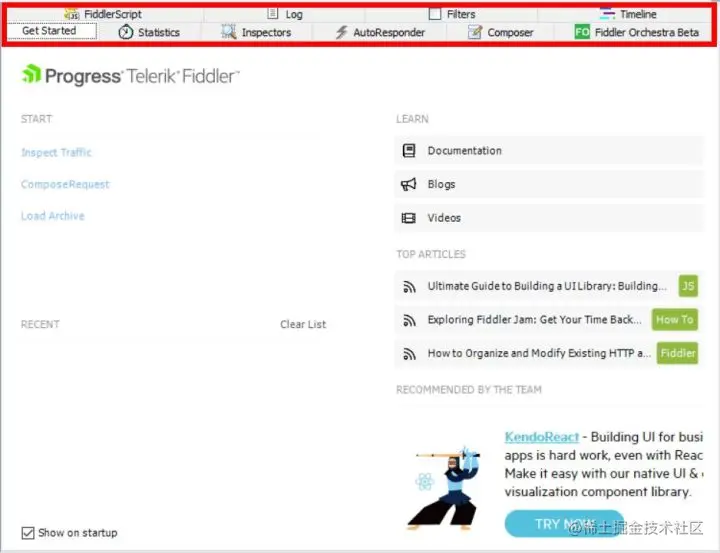Click the Load Archive link
Viewport: 720px width, 553px height.
click(x=53, y=216)
